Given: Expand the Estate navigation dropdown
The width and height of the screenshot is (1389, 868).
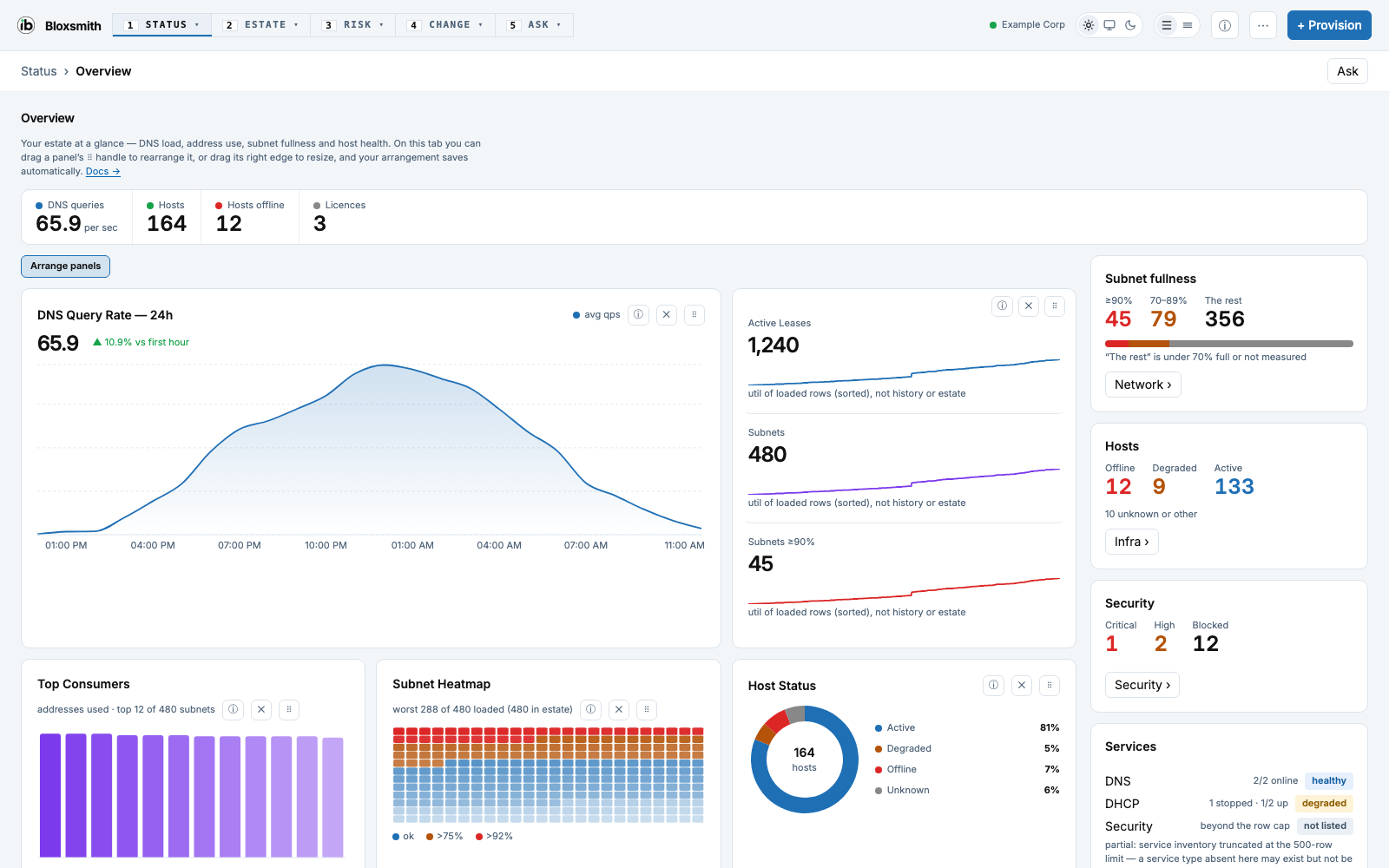Looking at the screenshot, I should point(261,25).
